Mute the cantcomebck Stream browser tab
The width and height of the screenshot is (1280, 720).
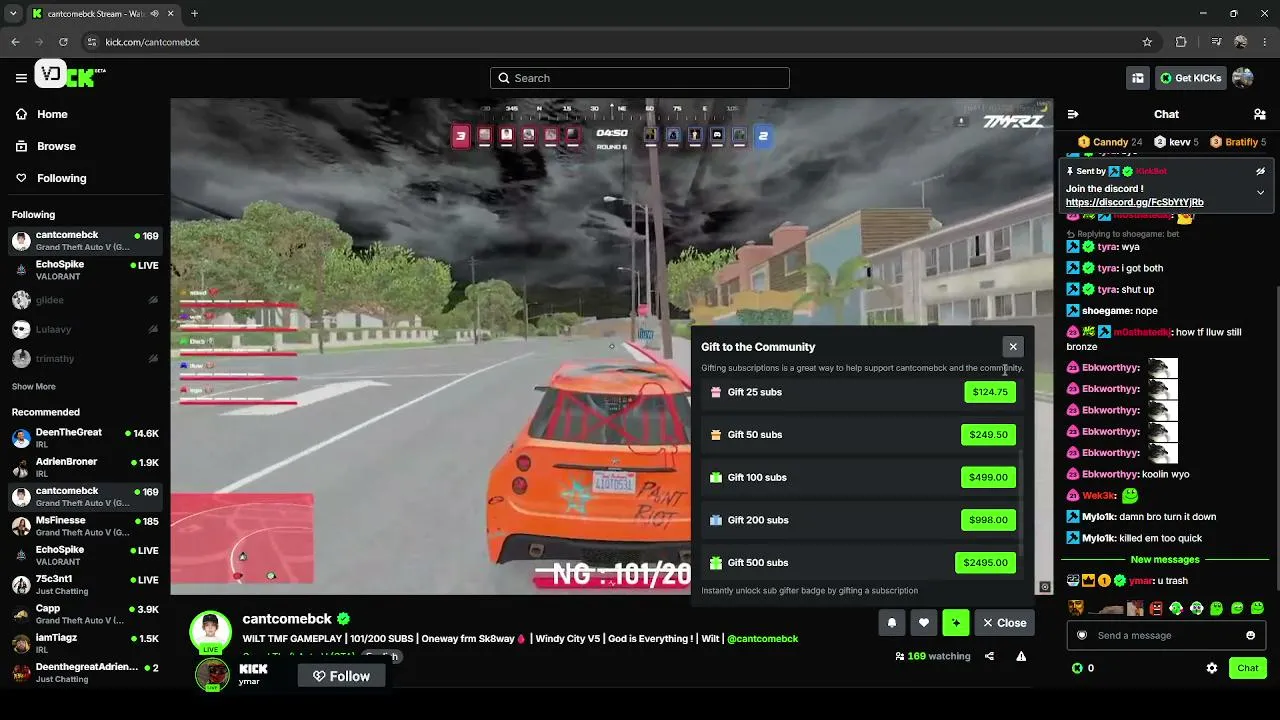[154, 14]
